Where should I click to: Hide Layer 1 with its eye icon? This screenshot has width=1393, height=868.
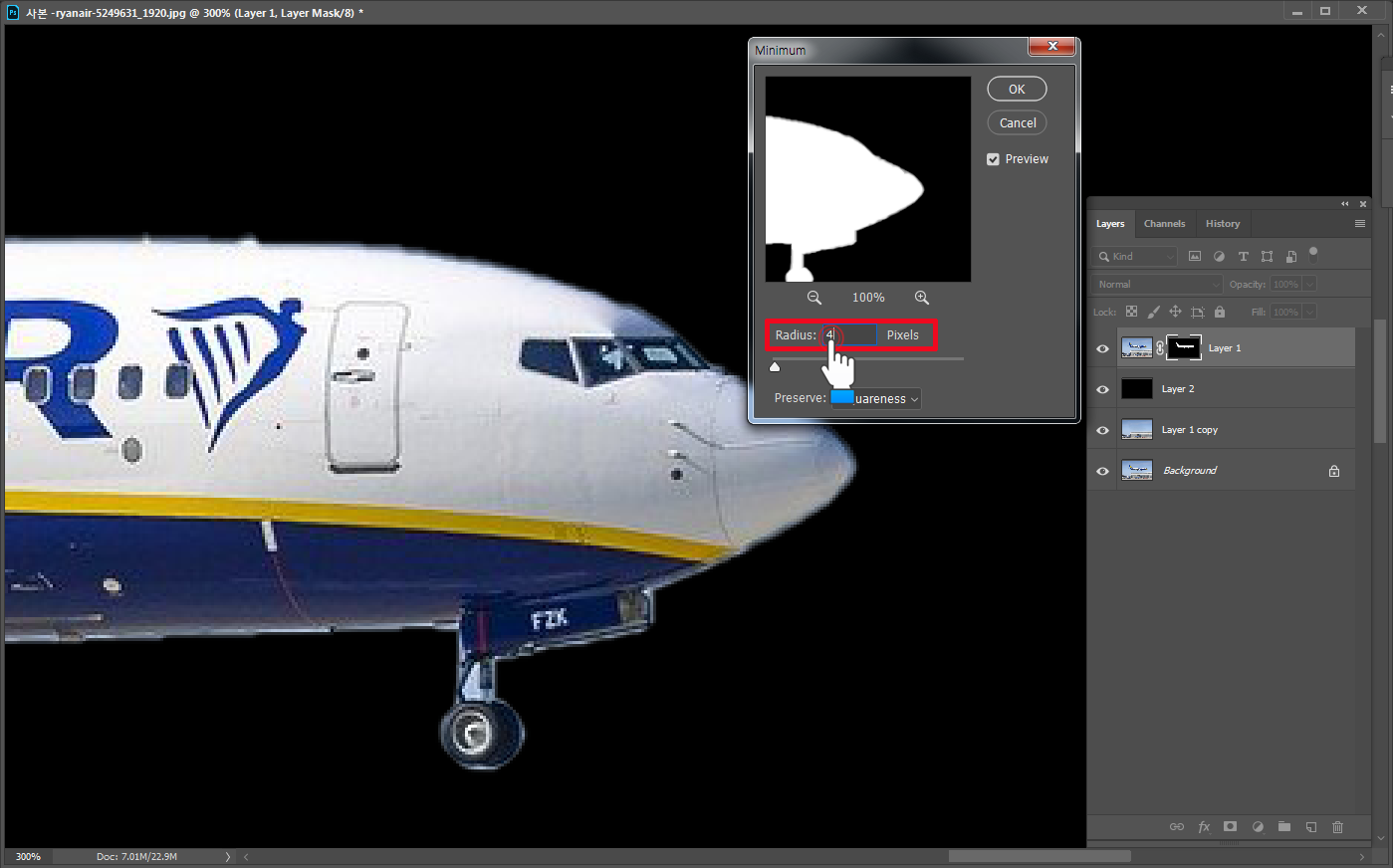pos(1102,348)
